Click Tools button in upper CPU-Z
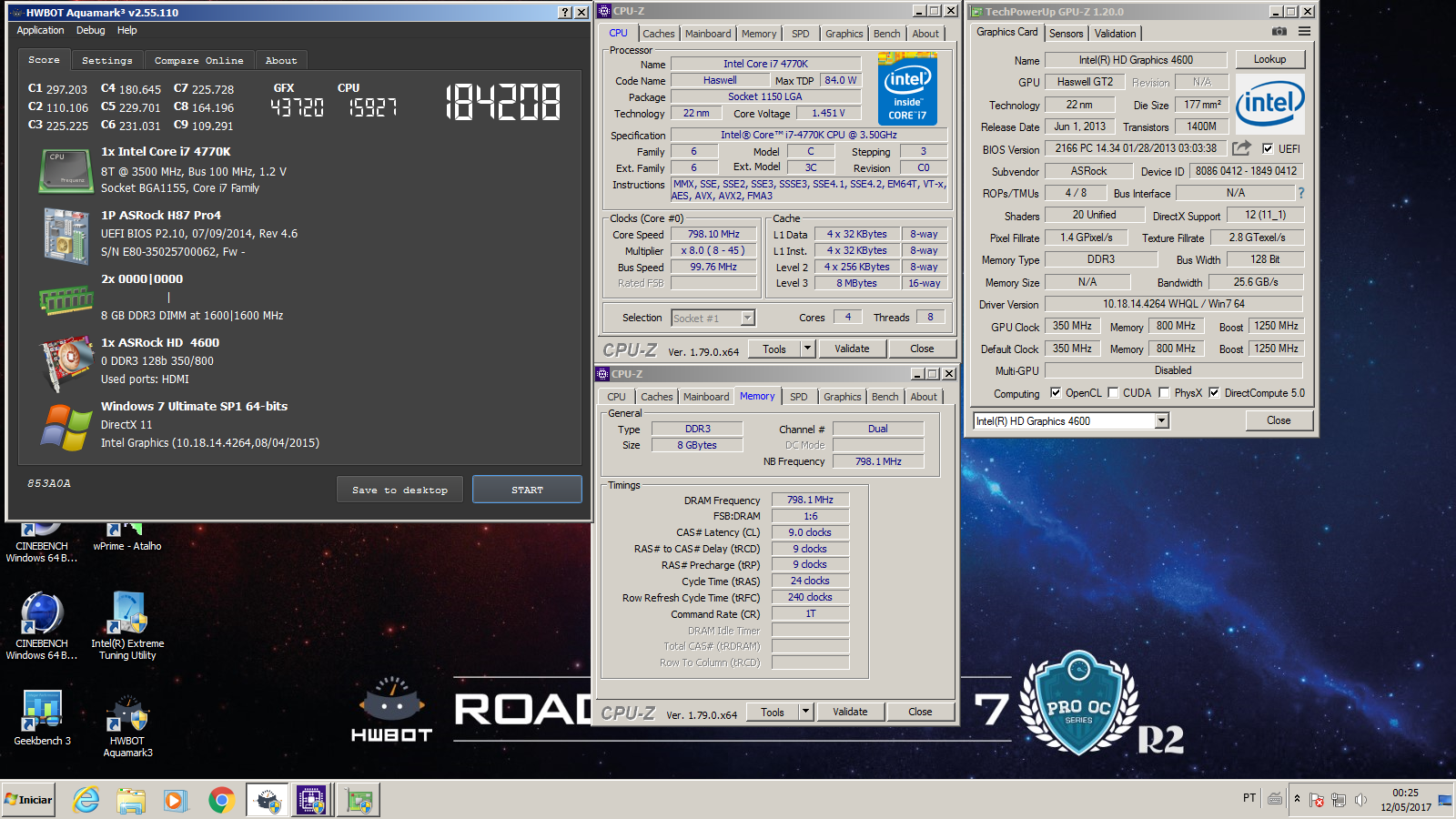The height and width of the screenshot is (819, 1456). (x=774, y=349)
